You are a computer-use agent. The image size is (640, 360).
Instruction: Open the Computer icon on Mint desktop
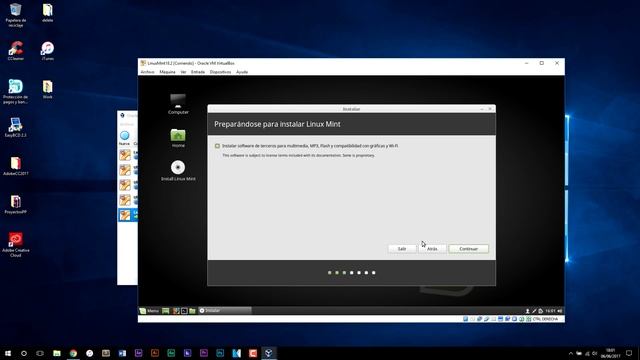(178, 104)
